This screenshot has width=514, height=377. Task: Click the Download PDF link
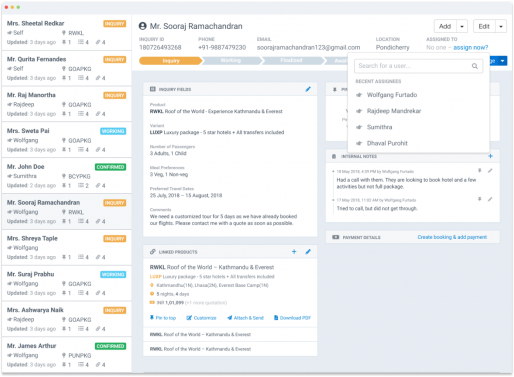pyautogui.click(x=292, y=318)
